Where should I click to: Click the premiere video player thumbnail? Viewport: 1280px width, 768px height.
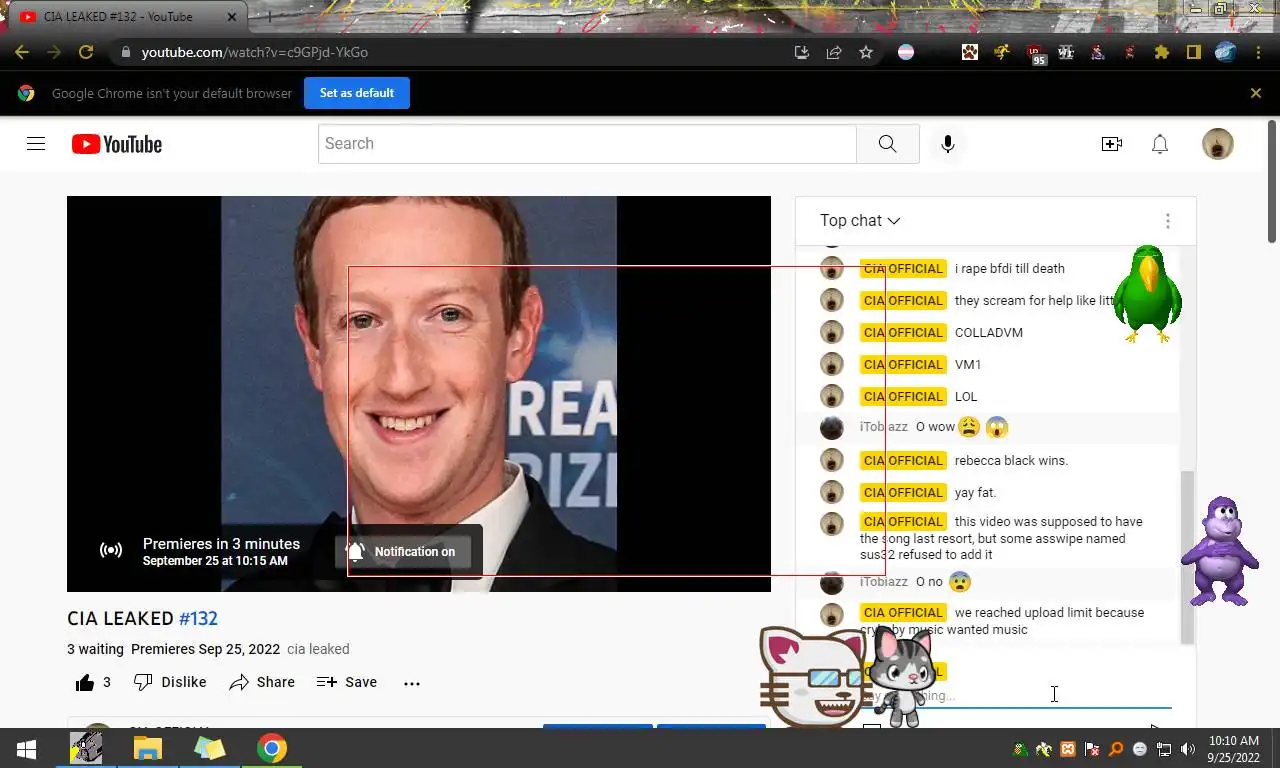[419, 394]
